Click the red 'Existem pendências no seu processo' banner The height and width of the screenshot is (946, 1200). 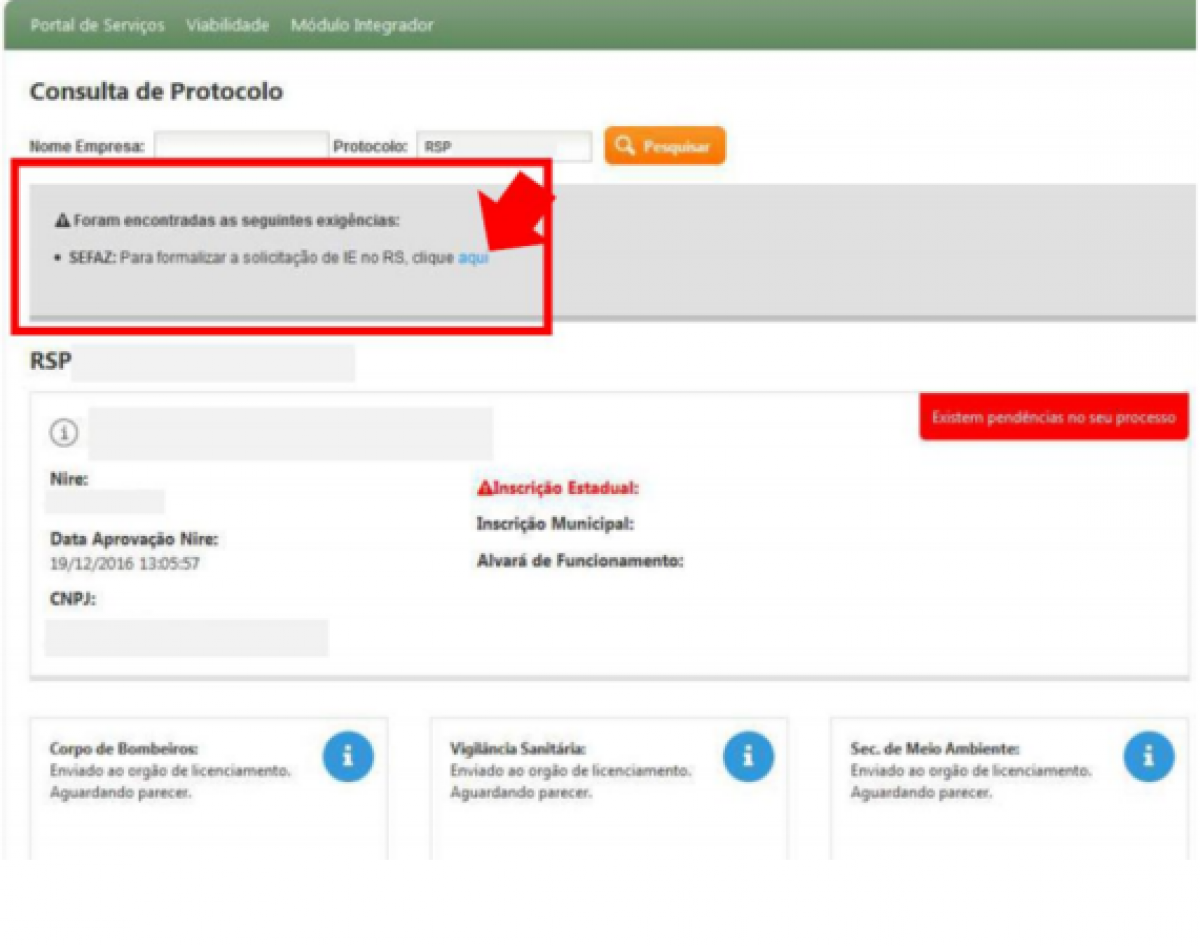1053,417
